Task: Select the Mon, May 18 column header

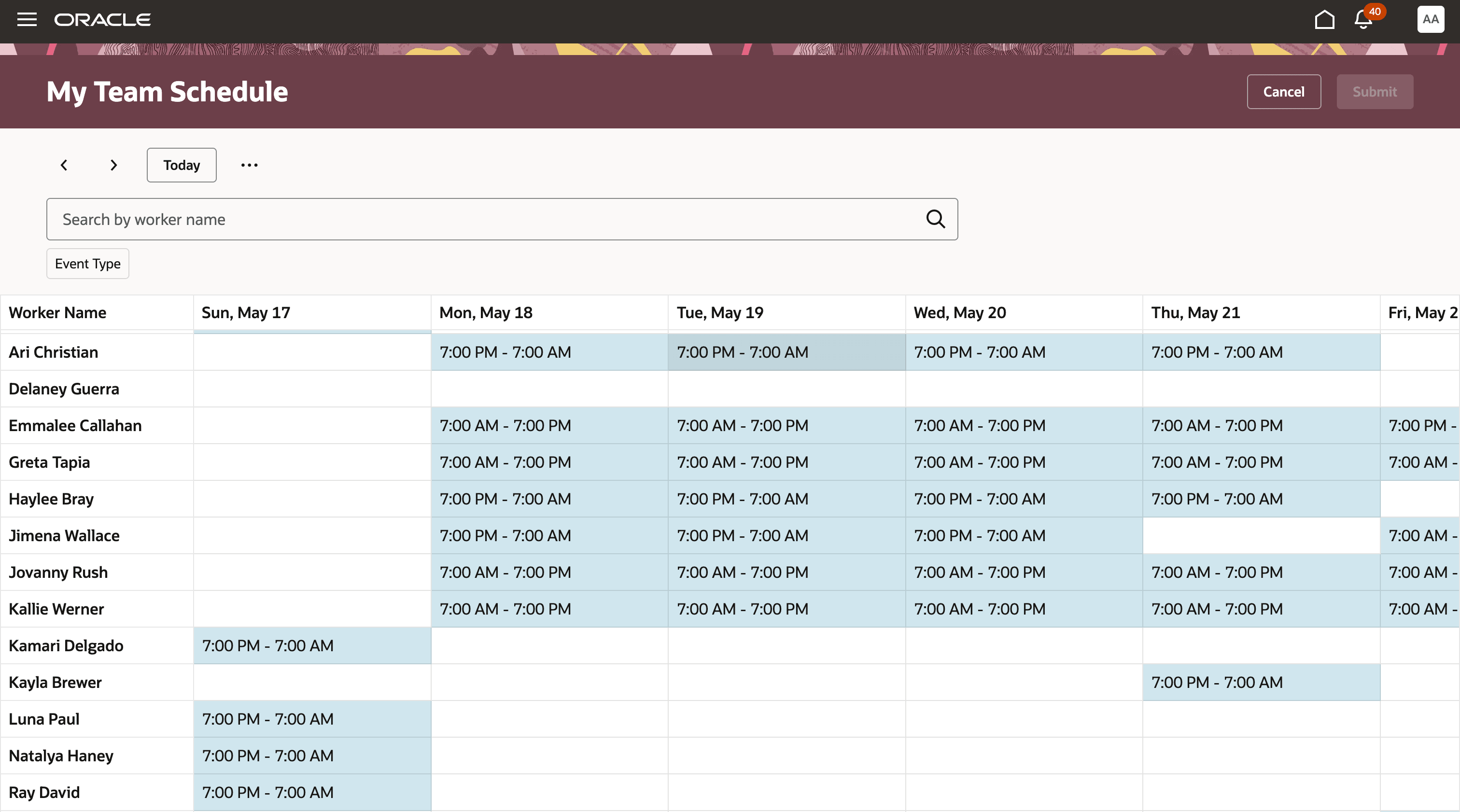Action: [x=549, y=313]
